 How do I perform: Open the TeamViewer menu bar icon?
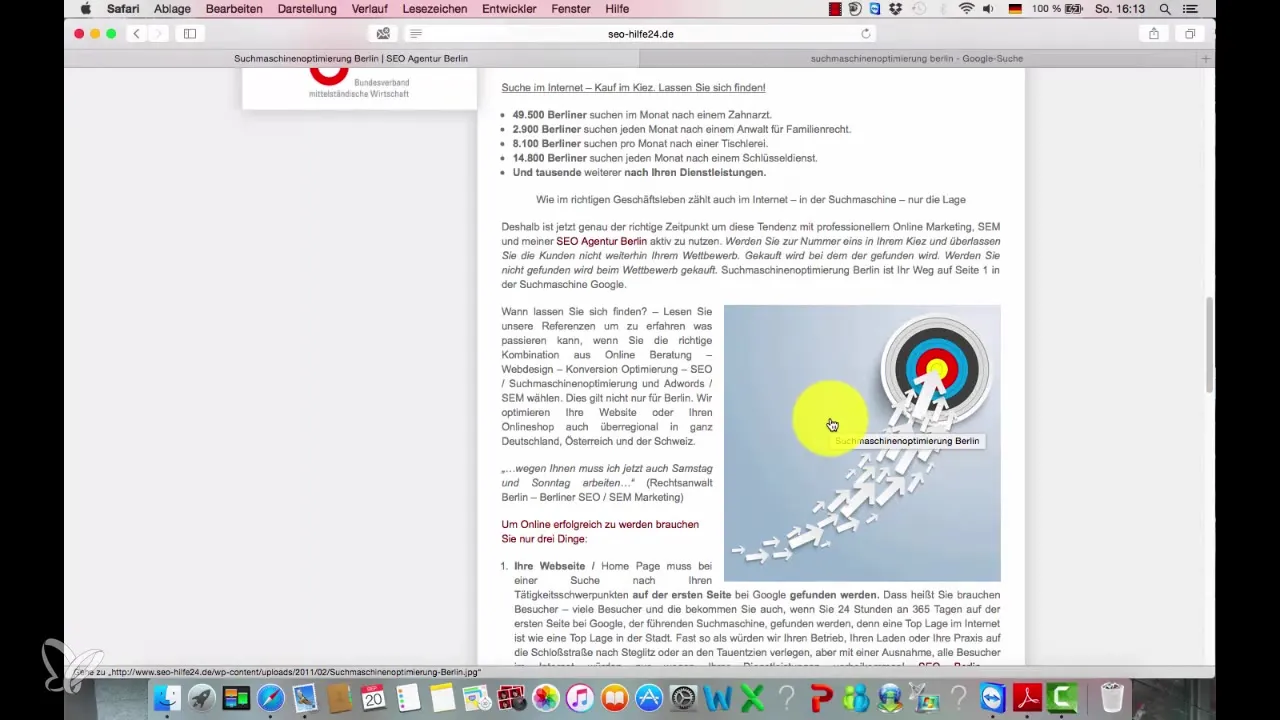coord(874,9)
